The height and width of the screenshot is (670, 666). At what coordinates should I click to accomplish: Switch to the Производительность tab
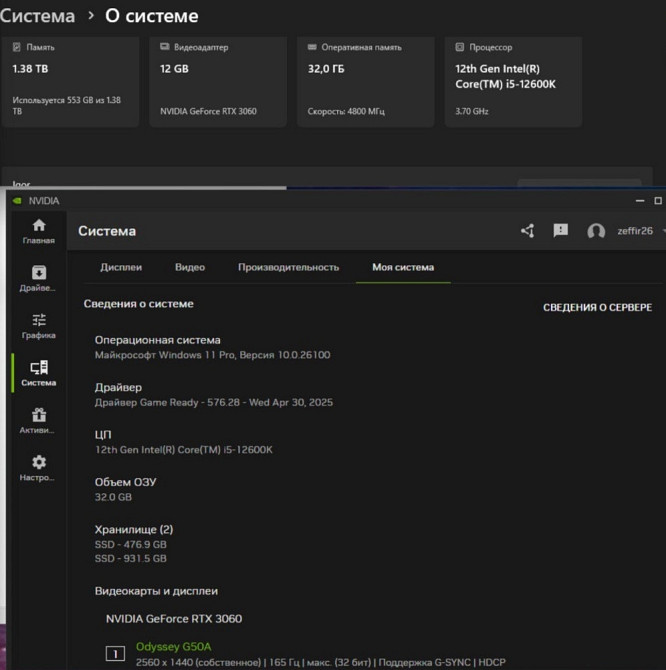[x=288, y=267]
